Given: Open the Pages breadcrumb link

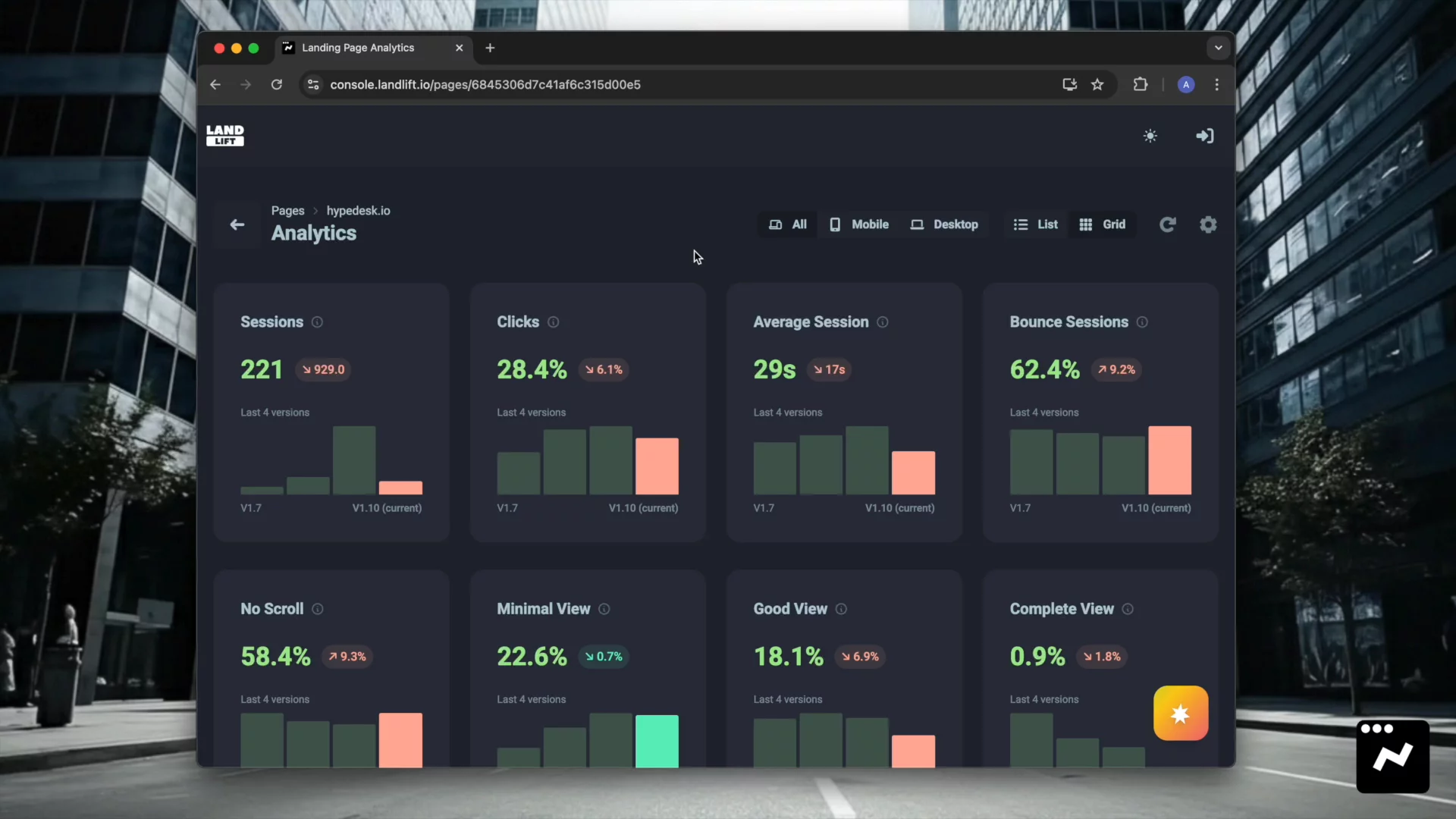Looking at the screenshot, I should (287, 211).
